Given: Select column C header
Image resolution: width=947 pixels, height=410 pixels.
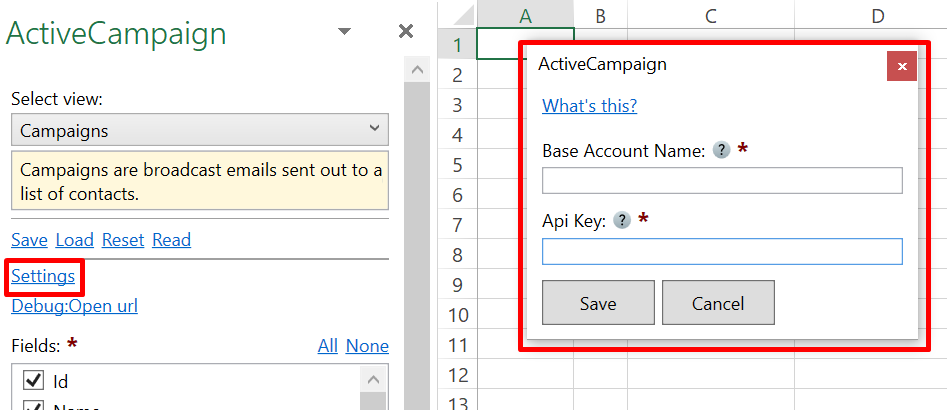Looking at the screenshot, I should 711,16.
